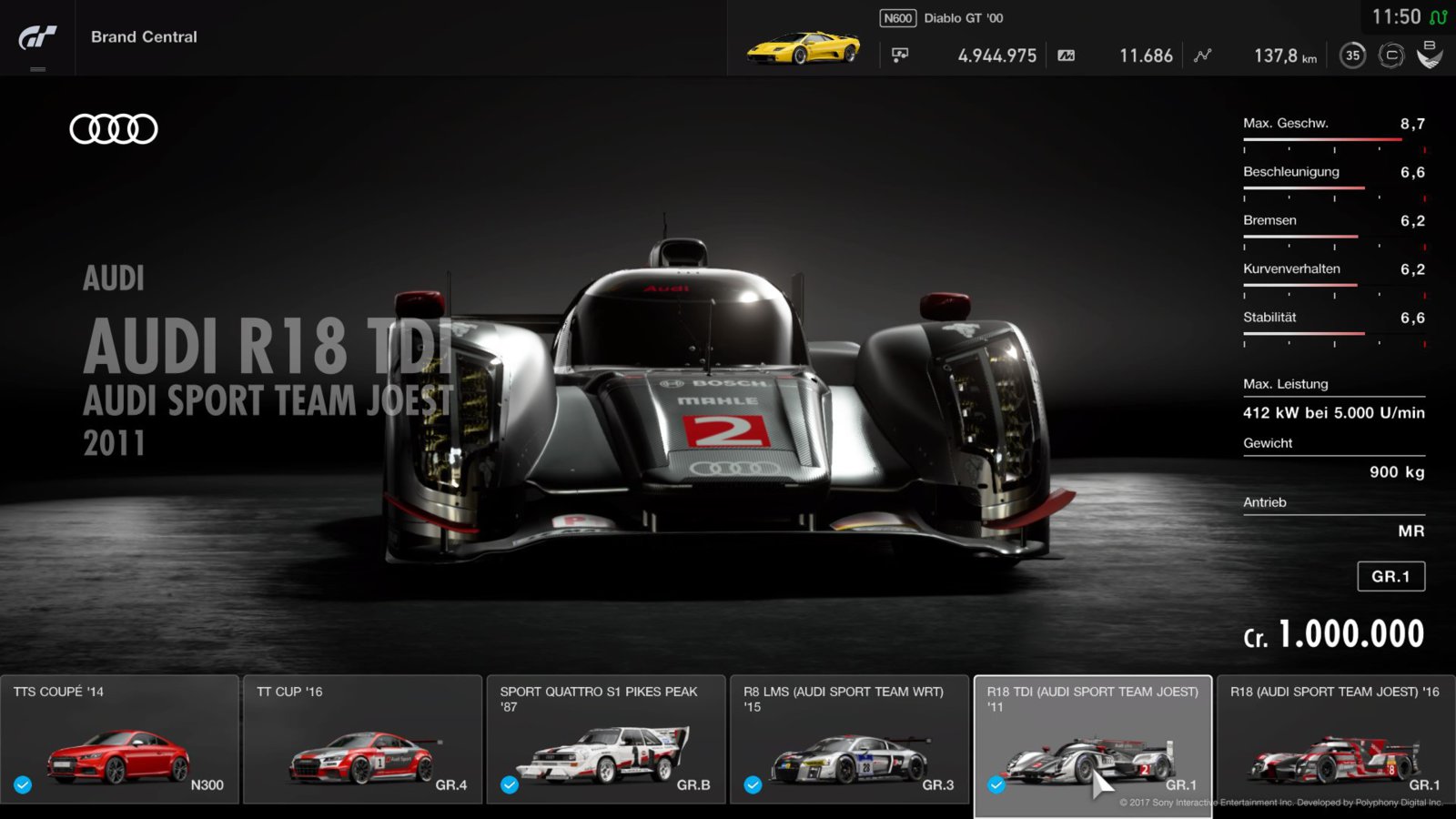
Task: Click owned checkmark on R8 LMS '15
Action: [x=753, y=784]
